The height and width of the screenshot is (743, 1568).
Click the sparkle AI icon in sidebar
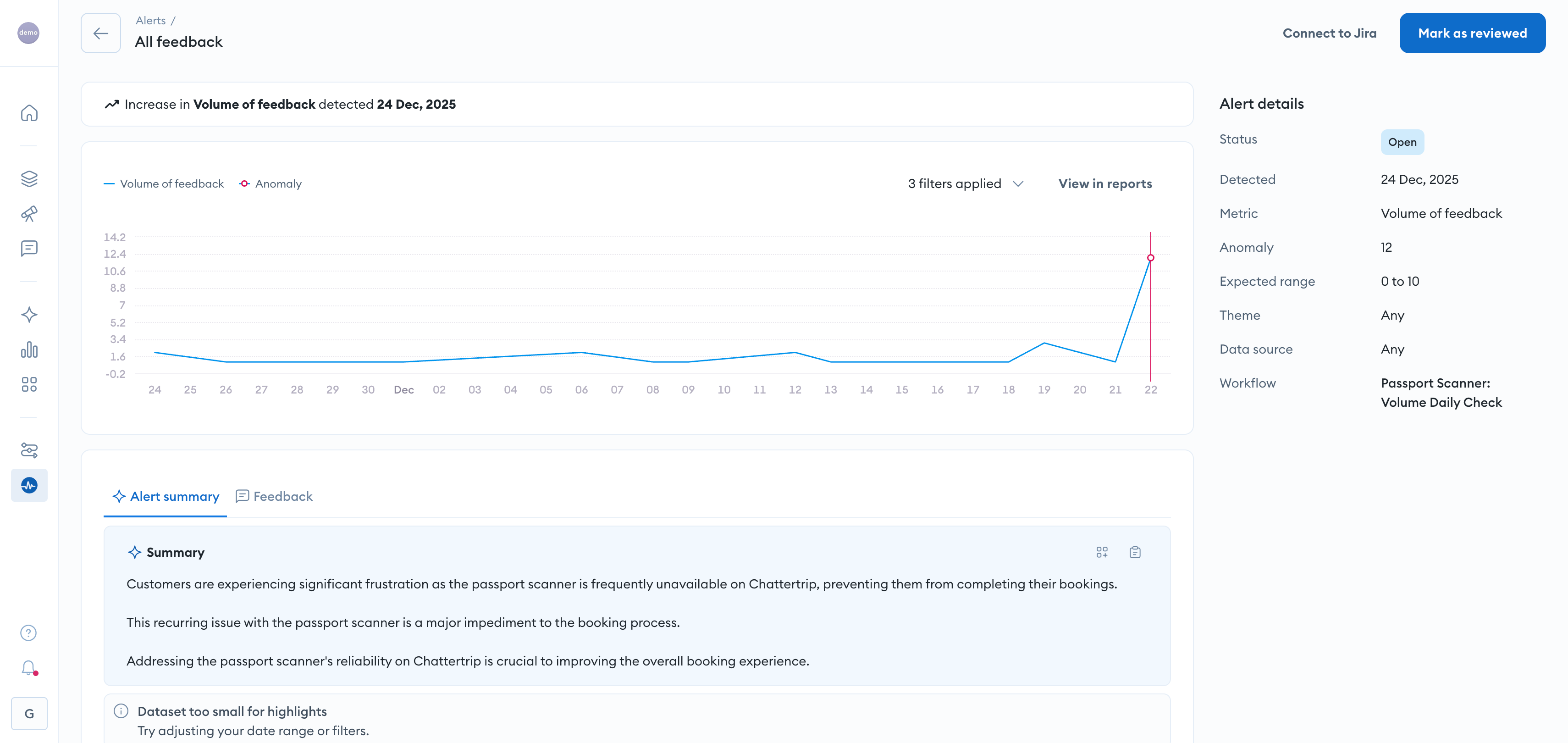click(29, 315)
